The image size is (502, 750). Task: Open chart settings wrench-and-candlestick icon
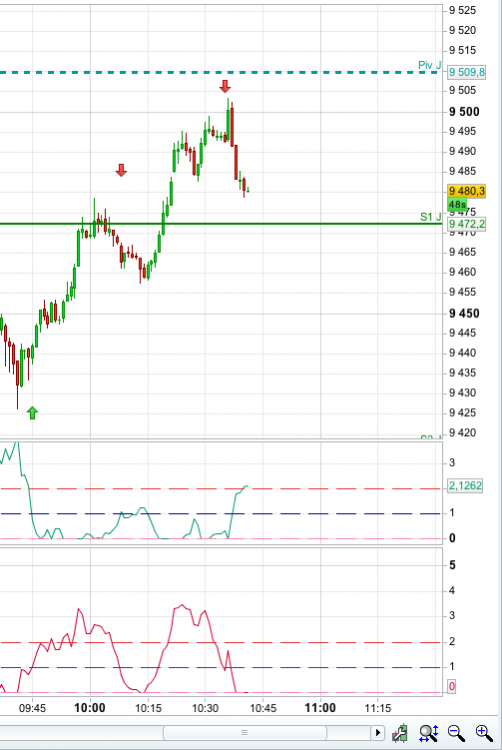(400, 733)
